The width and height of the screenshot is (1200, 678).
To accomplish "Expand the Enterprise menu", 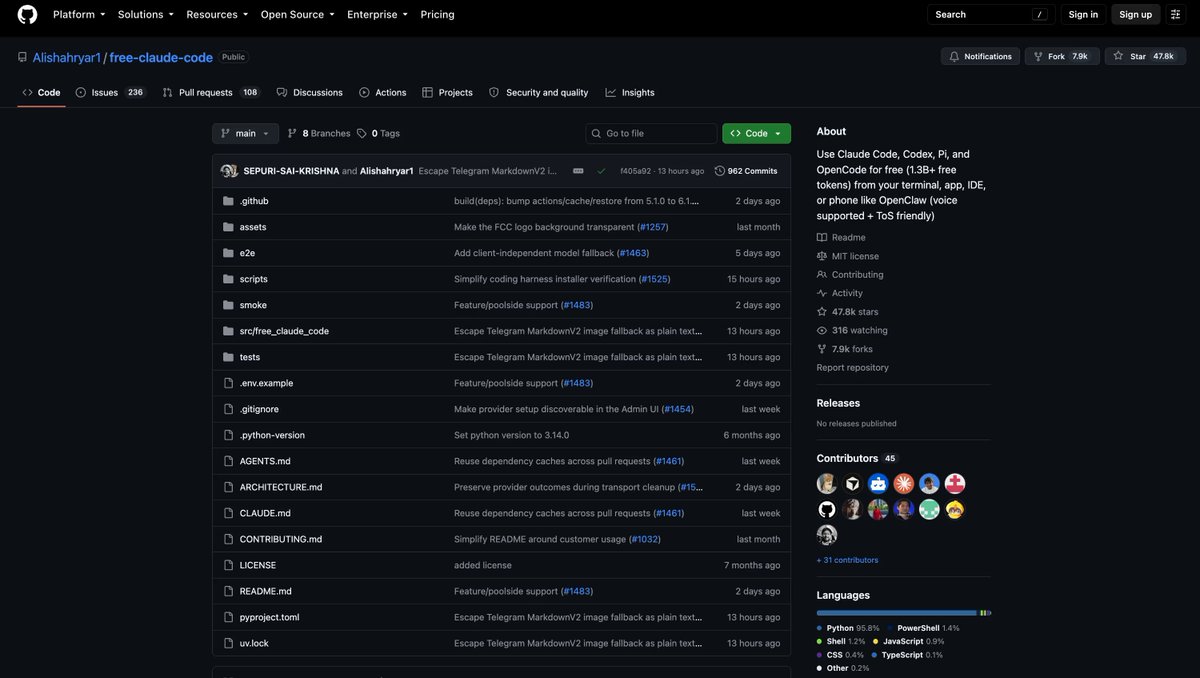I will [x=377, y=14].
